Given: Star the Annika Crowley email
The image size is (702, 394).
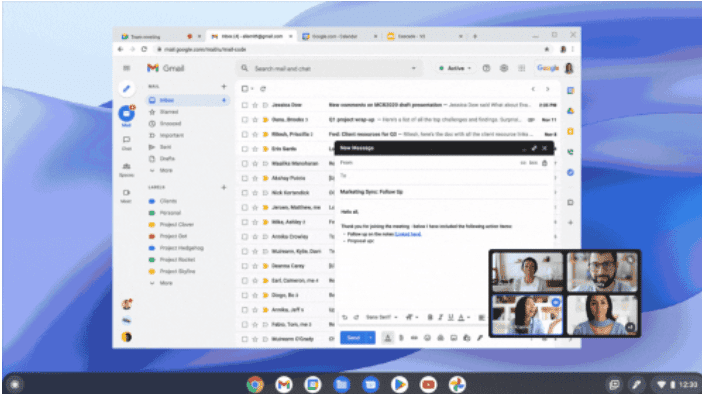Looking at the screenshot, I should pos(255,237).
